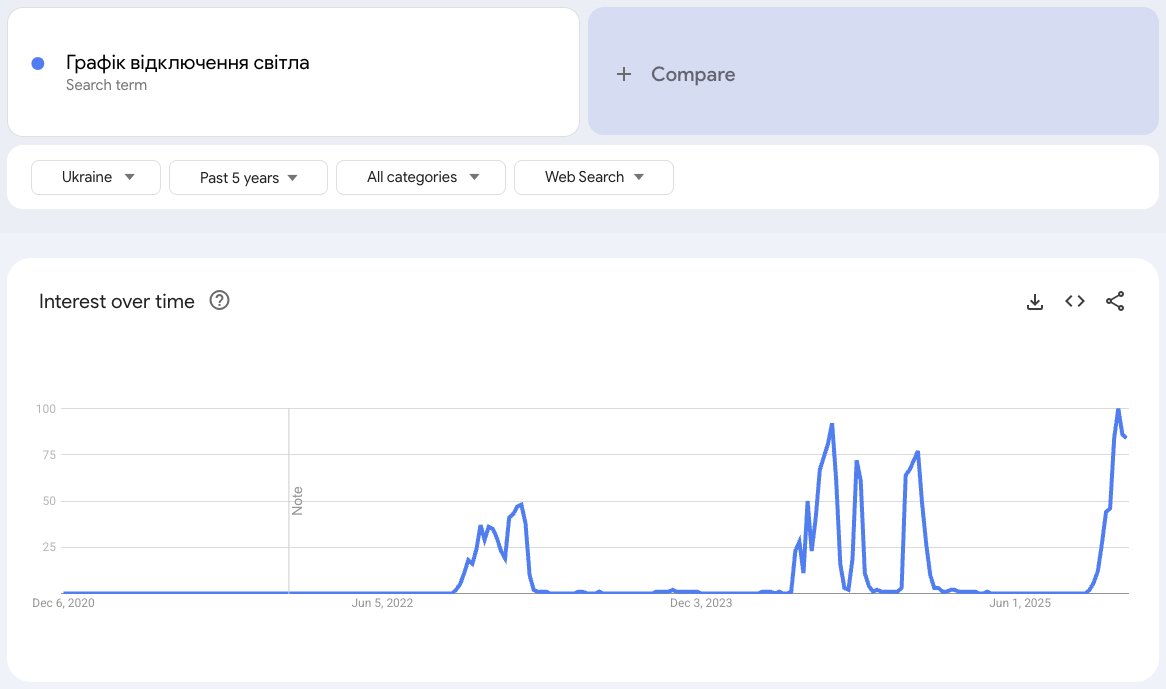Expand the All categories dropdown
The width and height of the screenshot is (1166, 689).
[421, 178]
